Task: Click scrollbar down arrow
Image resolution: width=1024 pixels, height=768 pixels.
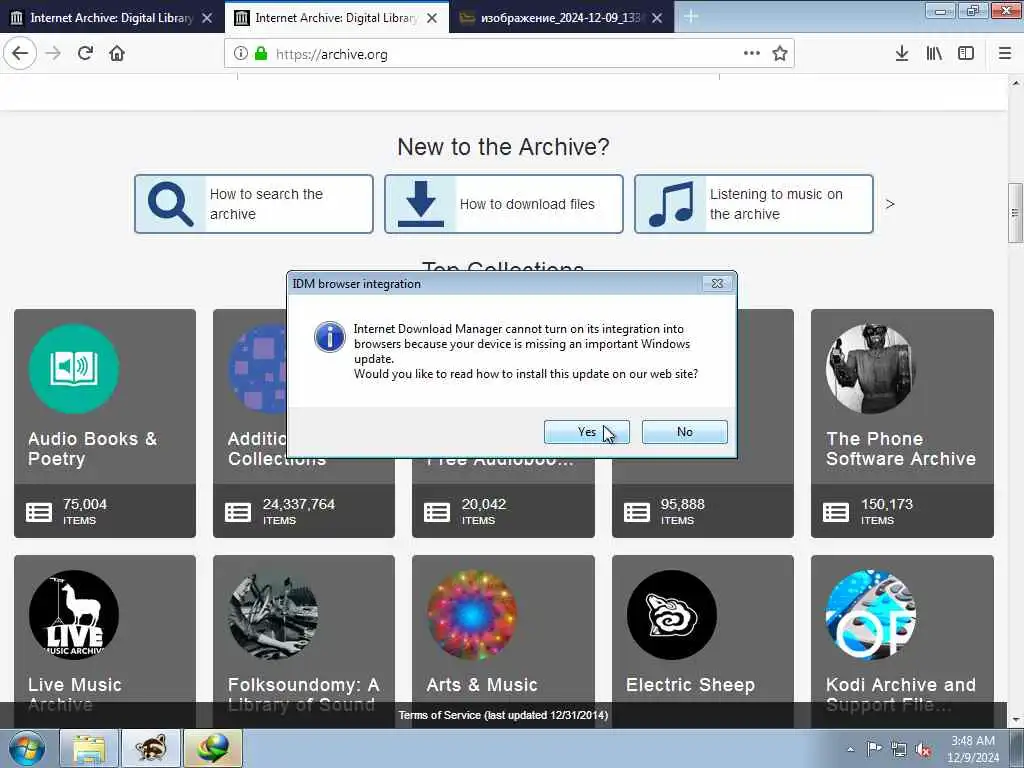Action: 1016,720
